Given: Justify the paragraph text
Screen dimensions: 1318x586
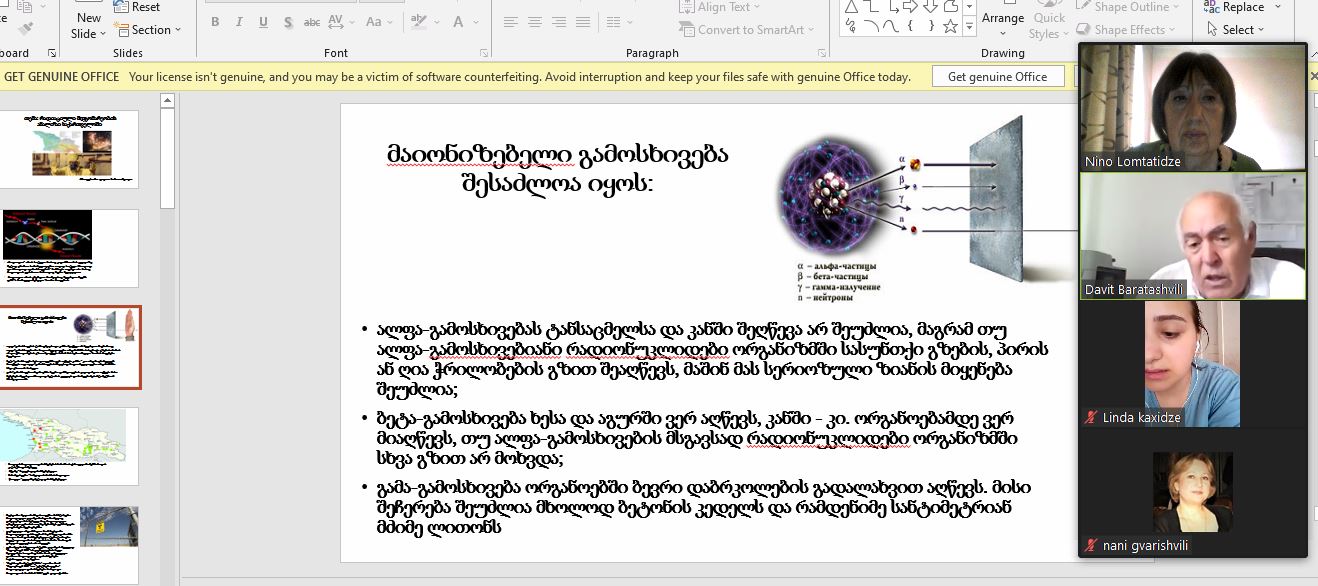Looking at the screenshot, I should pos(585,22).
